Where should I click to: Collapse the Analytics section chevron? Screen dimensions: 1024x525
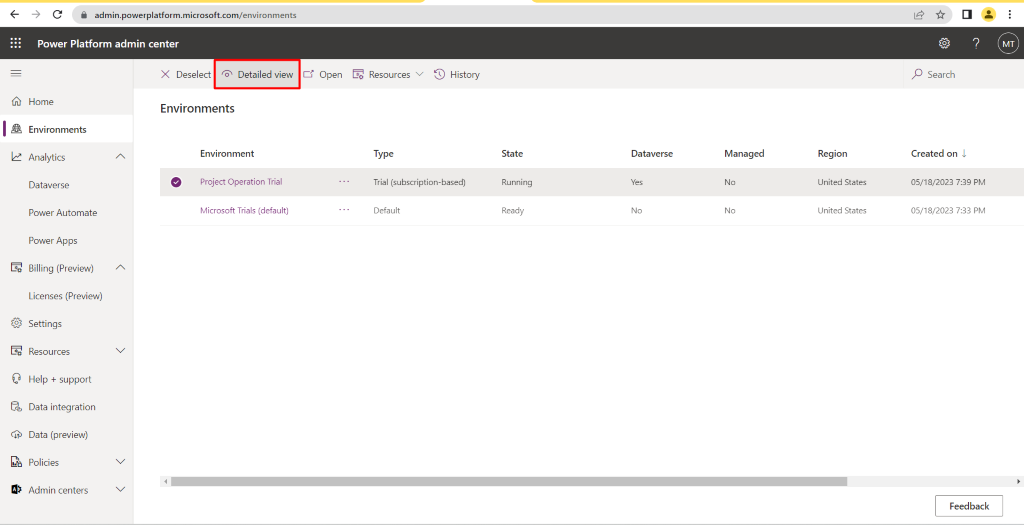[120, 157]
